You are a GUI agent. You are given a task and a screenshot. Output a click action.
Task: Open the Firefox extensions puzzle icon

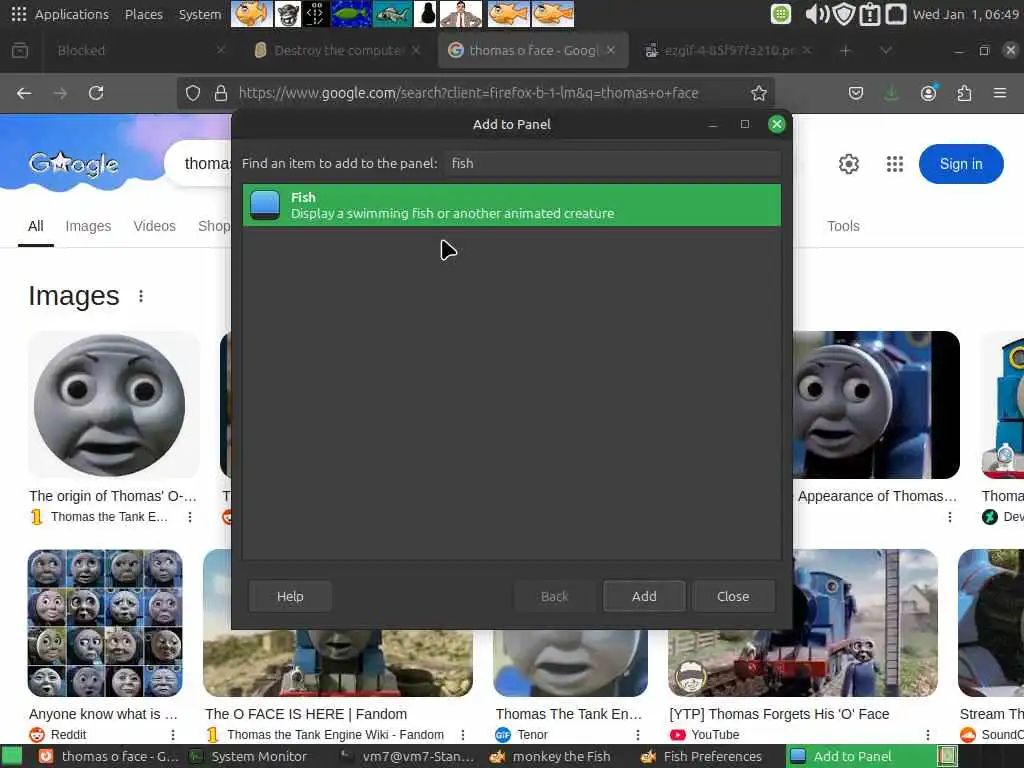tap(964, 93)
